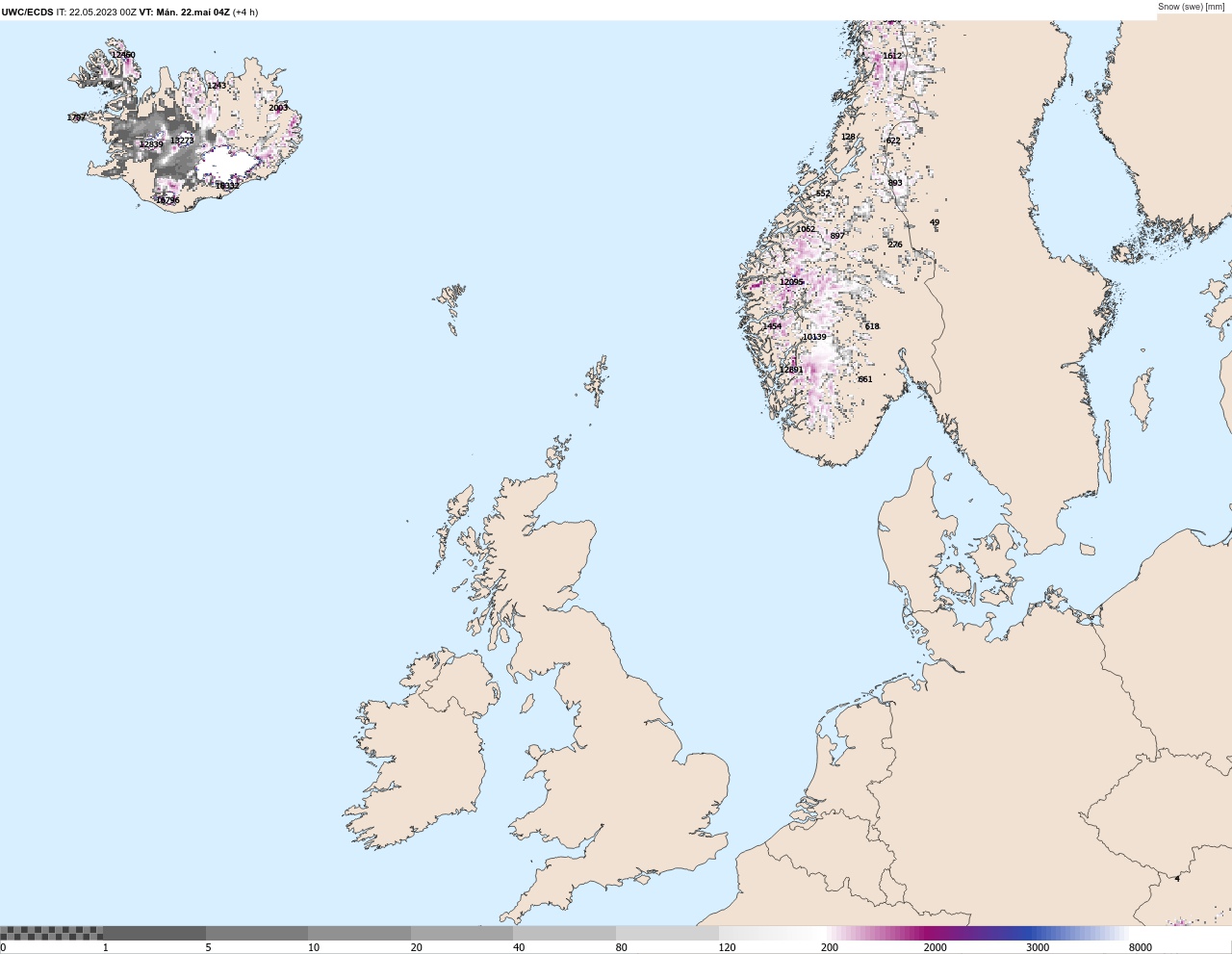Select the 16796 value in southern Iceland
This screenshot has height=954, width=1232.
point(167,200)
